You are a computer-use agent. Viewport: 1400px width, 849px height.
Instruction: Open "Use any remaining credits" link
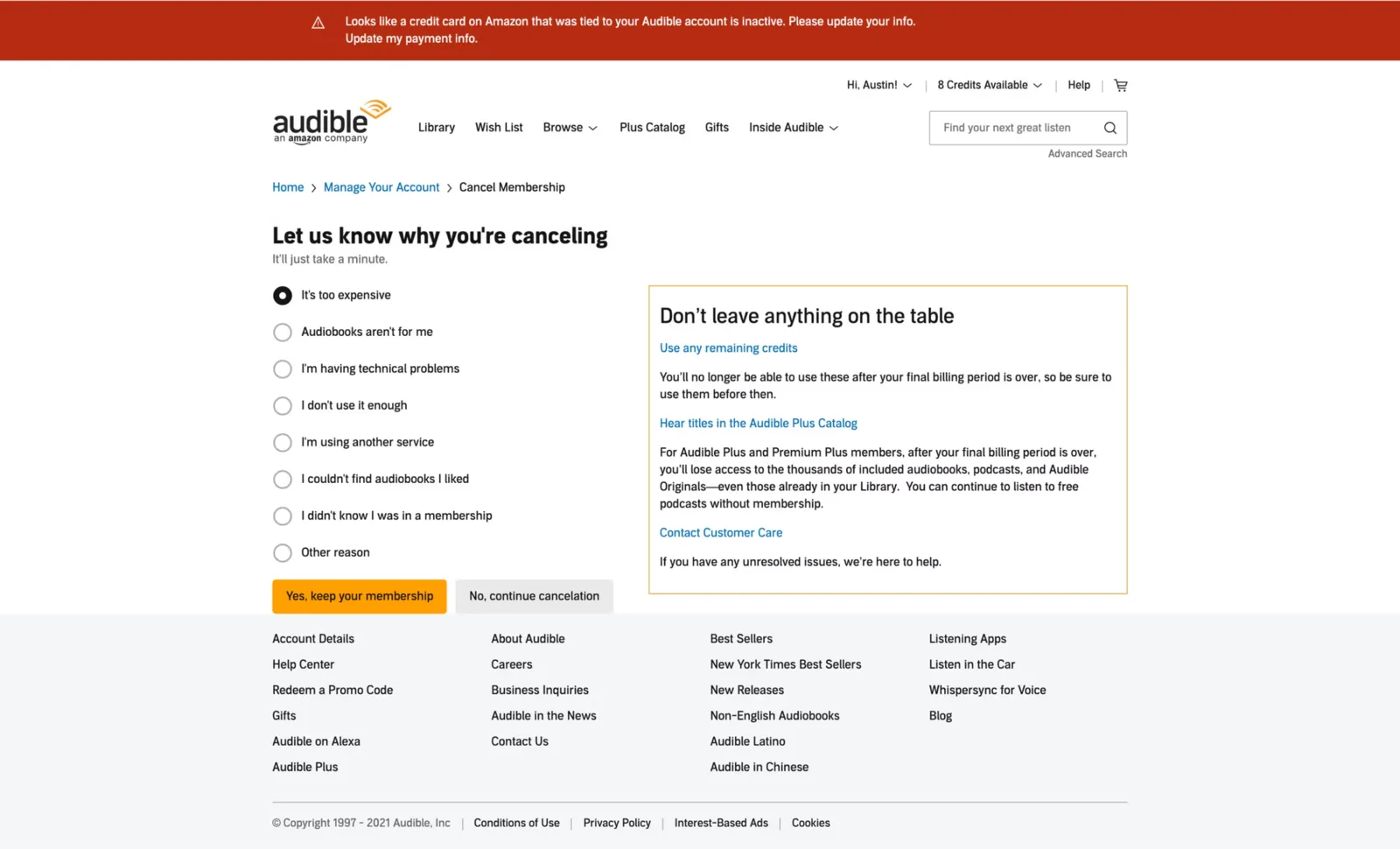click(x=728, y=348)
